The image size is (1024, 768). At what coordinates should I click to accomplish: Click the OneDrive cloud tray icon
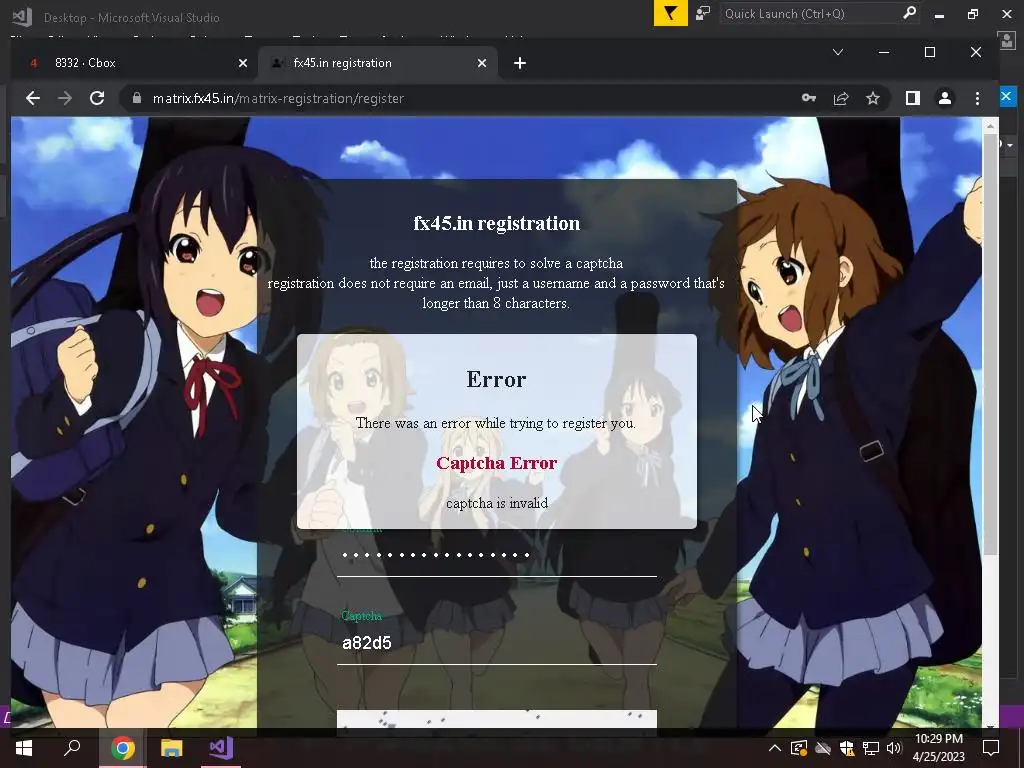[823, 748]
